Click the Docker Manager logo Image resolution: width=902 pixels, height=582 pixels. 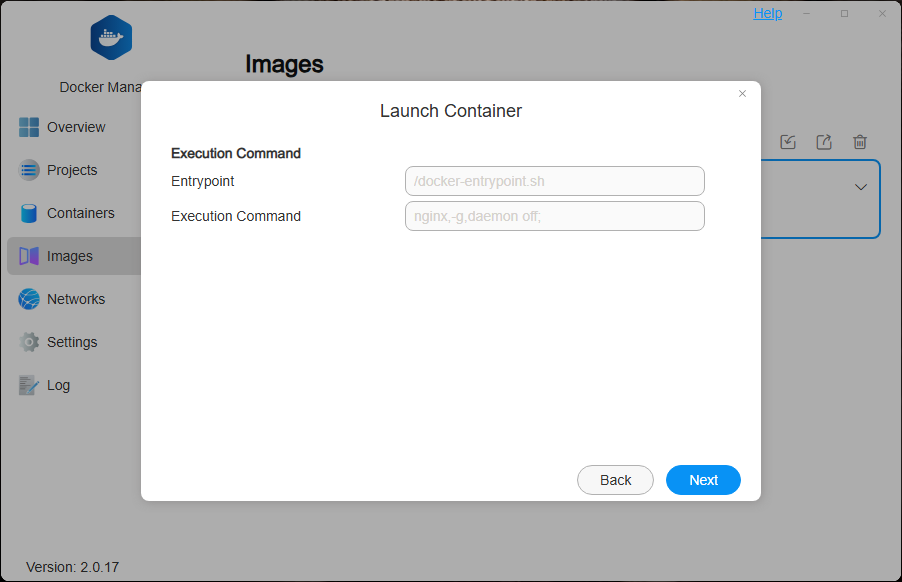pyautogui.click(x=110, y=37)
